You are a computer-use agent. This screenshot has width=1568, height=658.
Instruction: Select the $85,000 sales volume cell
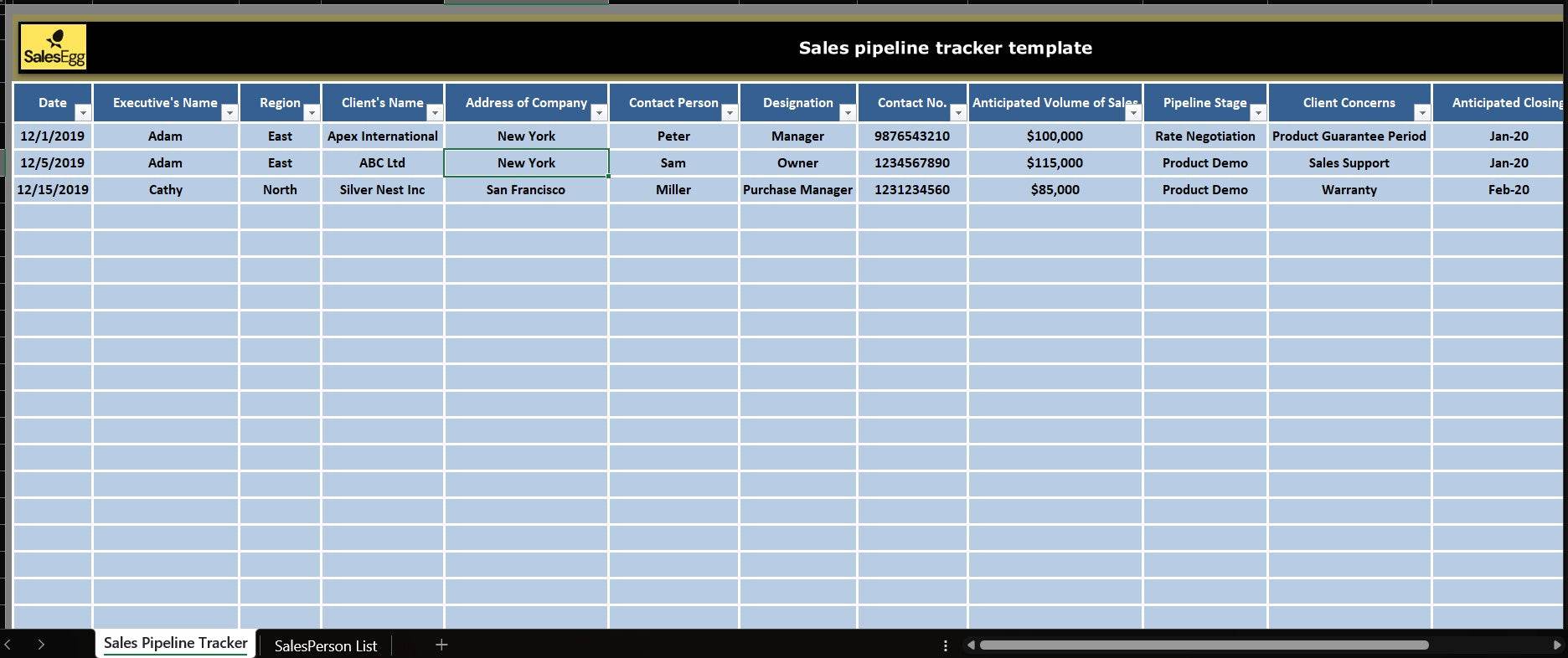[1055, 189]
